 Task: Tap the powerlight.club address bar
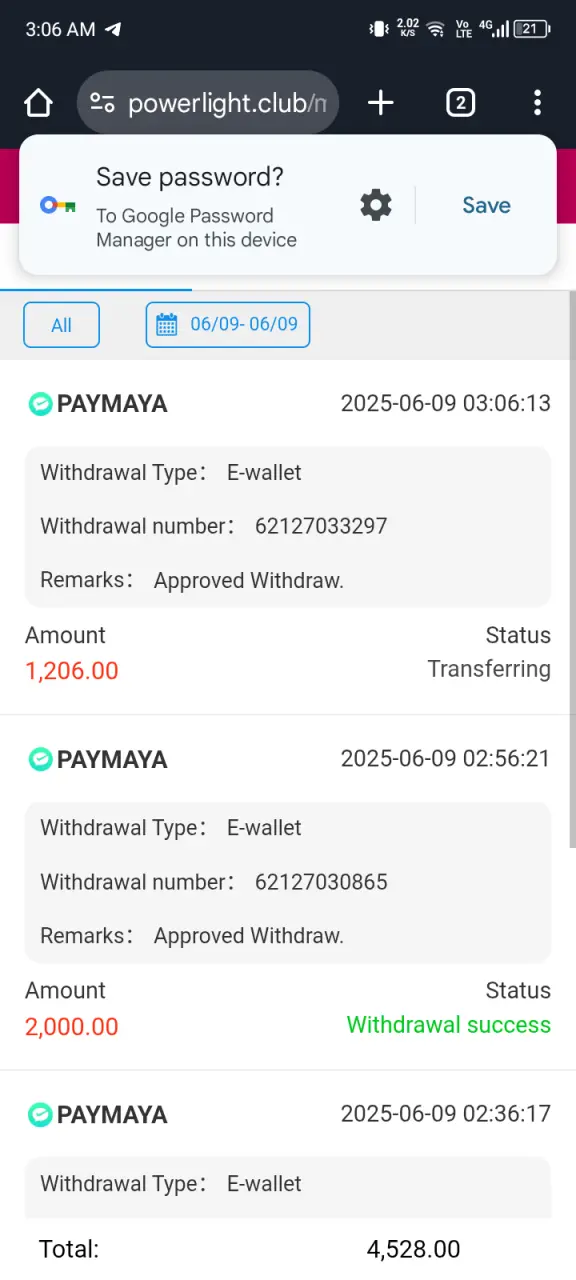pyautogui.click(x=208, y=103)
